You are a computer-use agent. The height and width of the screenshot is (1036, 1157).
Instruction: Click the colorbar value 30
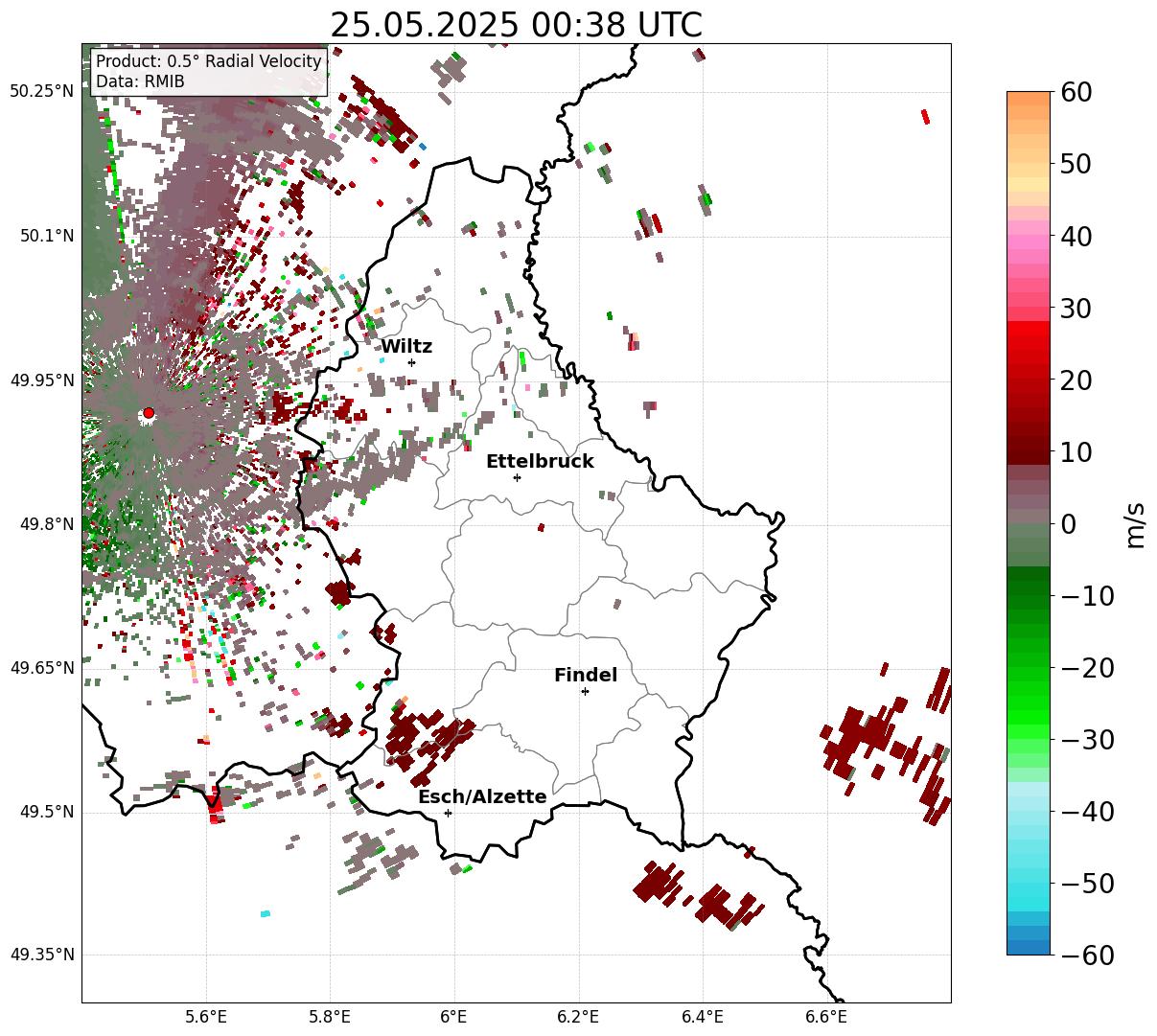tap(1075, 308)
